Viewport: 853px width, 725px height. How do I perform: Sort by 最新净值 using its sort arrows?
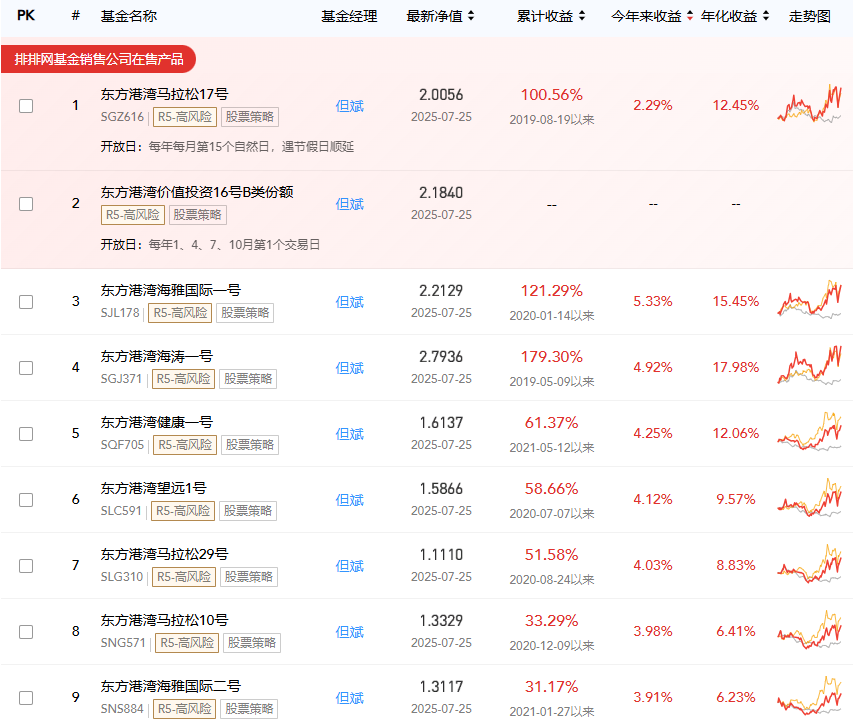471,16
